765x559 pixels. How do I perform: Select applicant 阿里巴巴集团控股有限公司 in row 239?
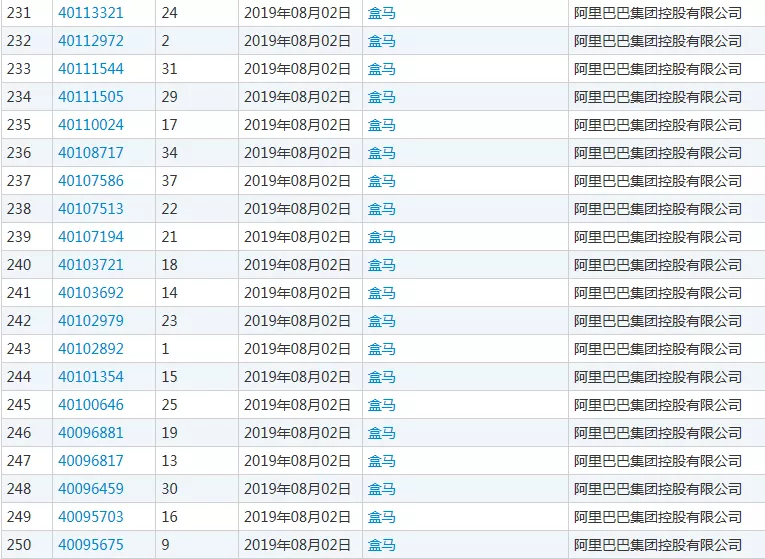pos(658,237)
